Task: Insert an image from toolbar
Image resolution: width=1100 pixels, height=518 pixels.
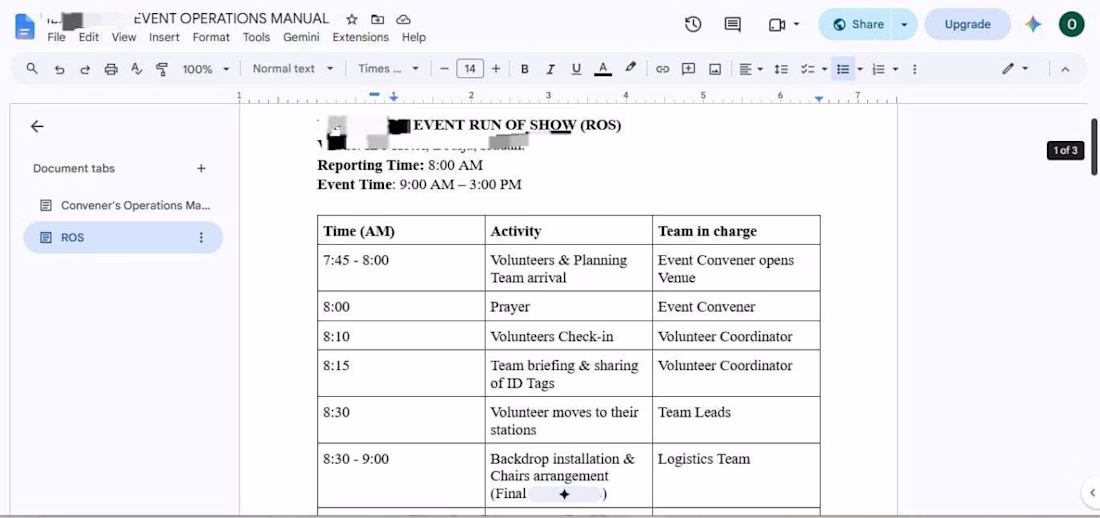Action: click(x=715, y=69)
